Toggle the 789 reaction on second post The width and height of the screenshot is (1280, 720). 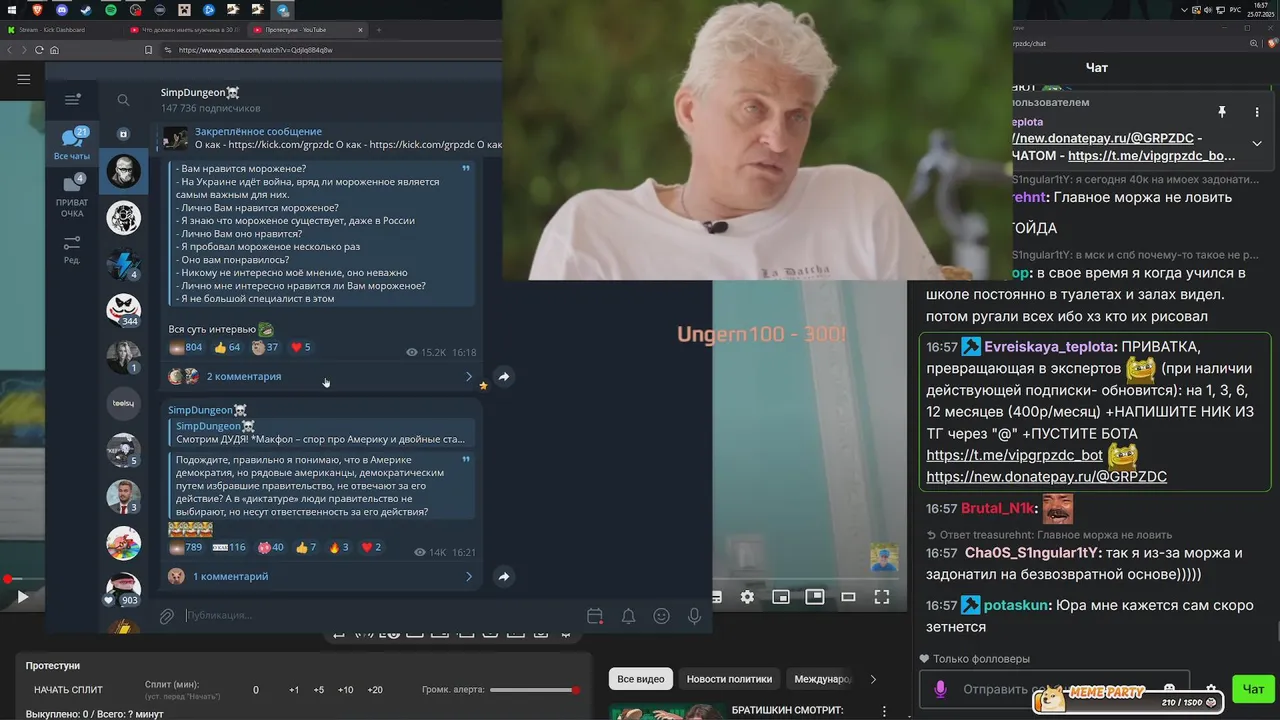click(x=186, y=547)
